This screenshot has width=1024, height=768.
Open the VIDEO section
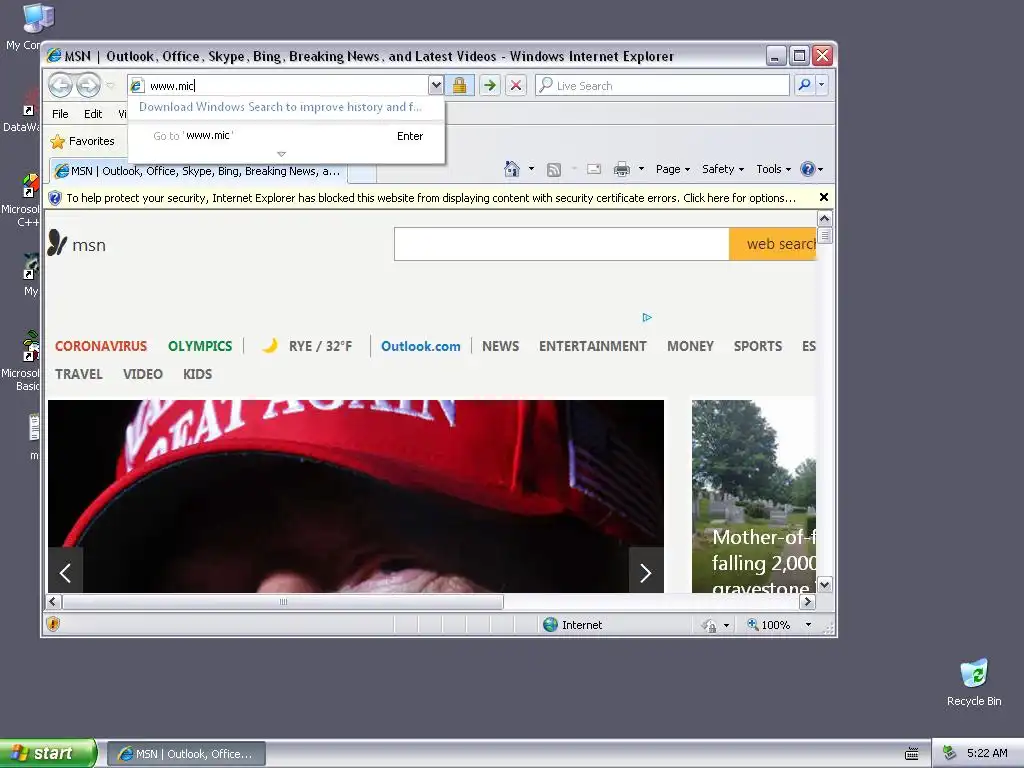click(x=142, y=374)
